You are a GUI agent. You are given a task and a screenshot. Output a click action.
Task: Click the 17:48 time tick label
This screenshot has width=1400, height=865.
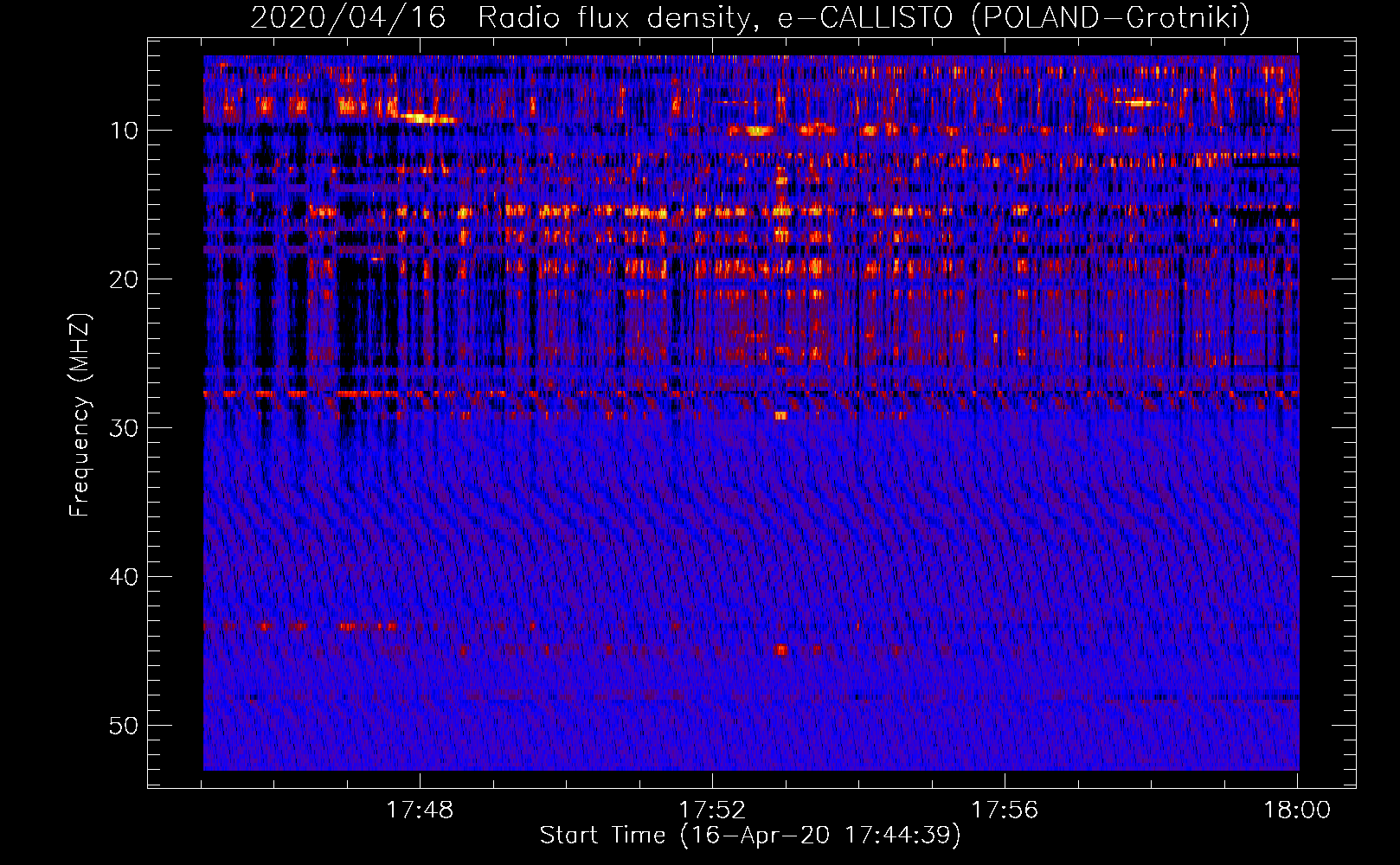420,810
